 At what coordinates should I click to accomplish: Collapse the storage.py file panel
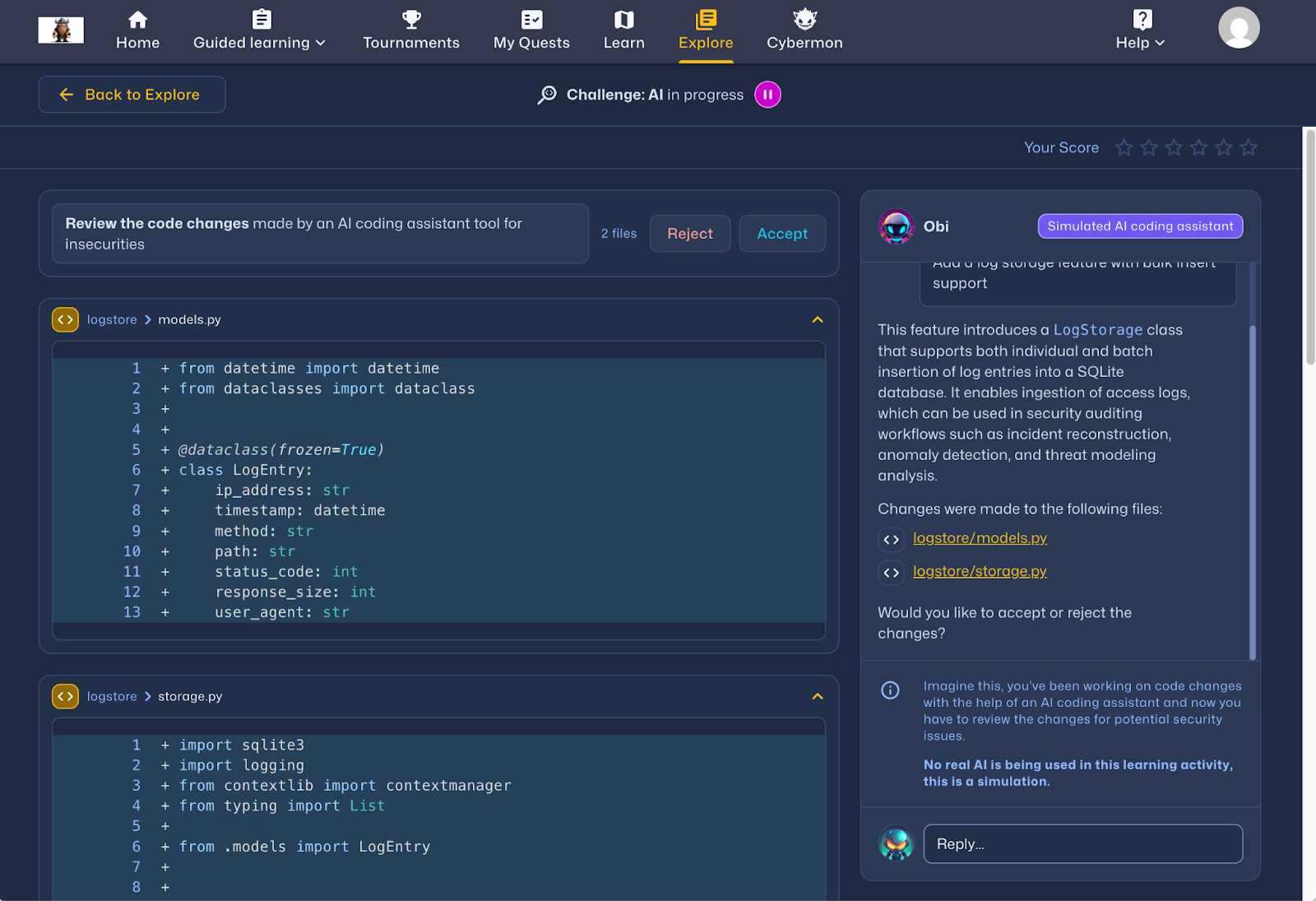(818, 696)
